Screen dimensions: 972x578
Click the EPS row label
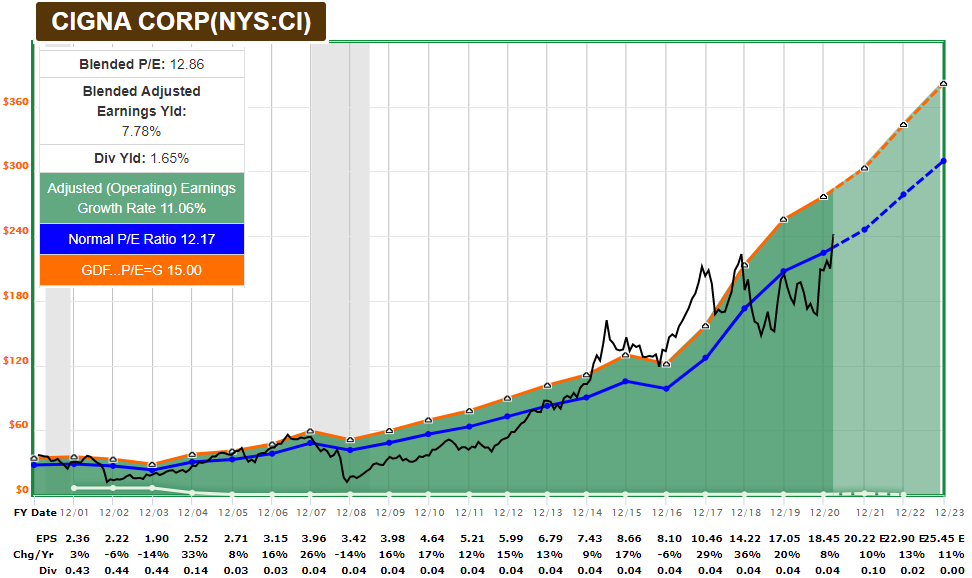tap(46, 538)
